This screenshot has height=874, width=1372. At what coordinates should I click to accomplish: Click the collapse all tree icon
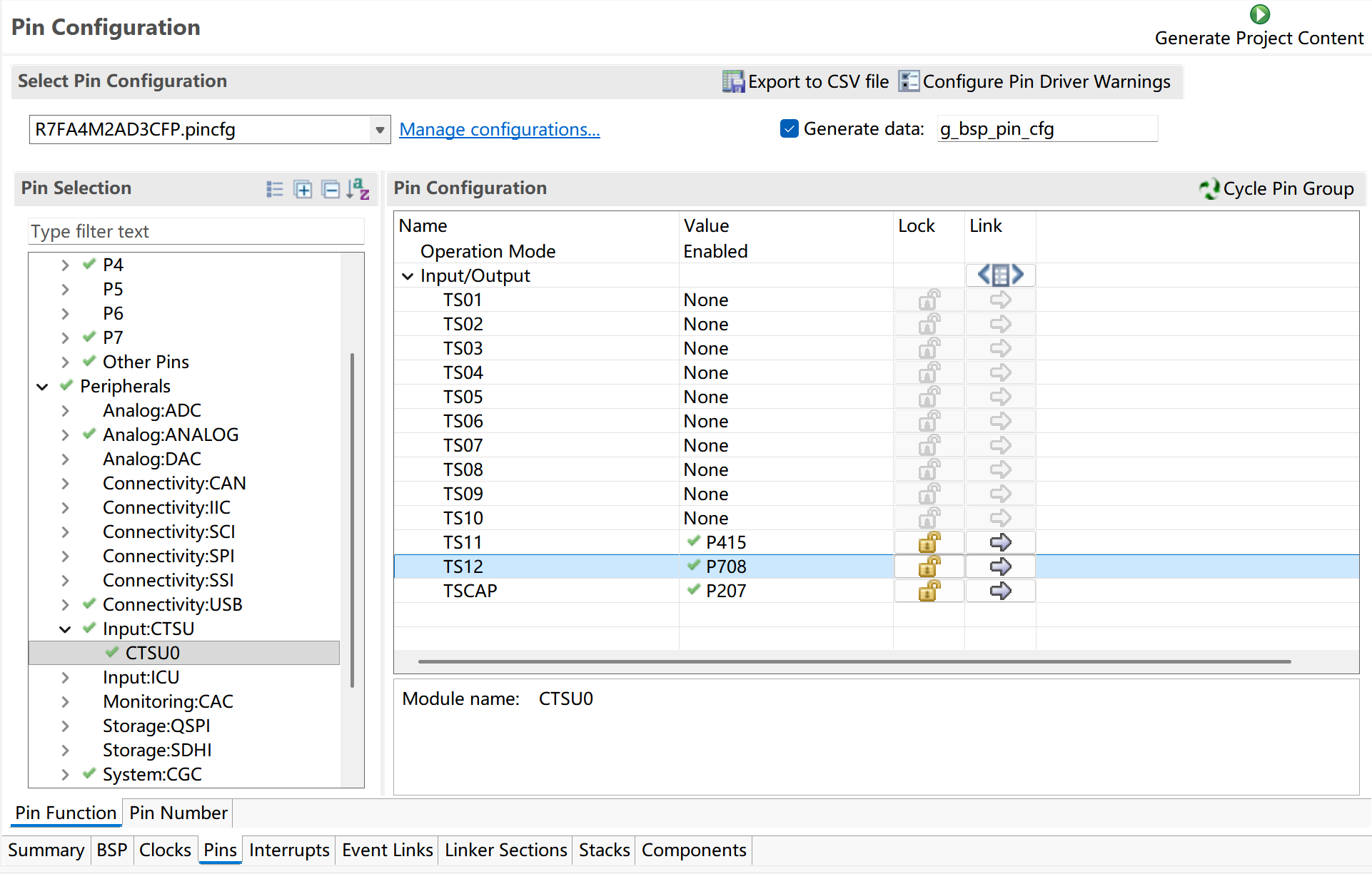[x=331, y=189]
